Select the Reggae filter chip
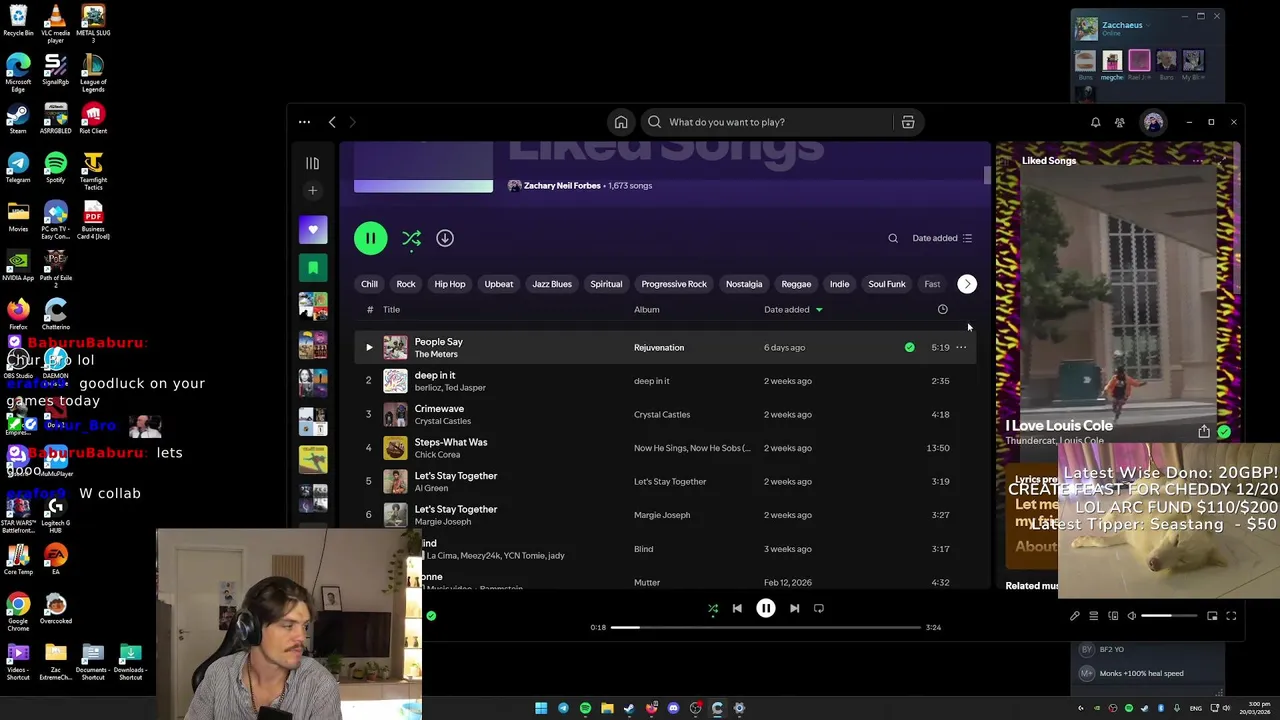1280x720 pixels. point(796,284)
